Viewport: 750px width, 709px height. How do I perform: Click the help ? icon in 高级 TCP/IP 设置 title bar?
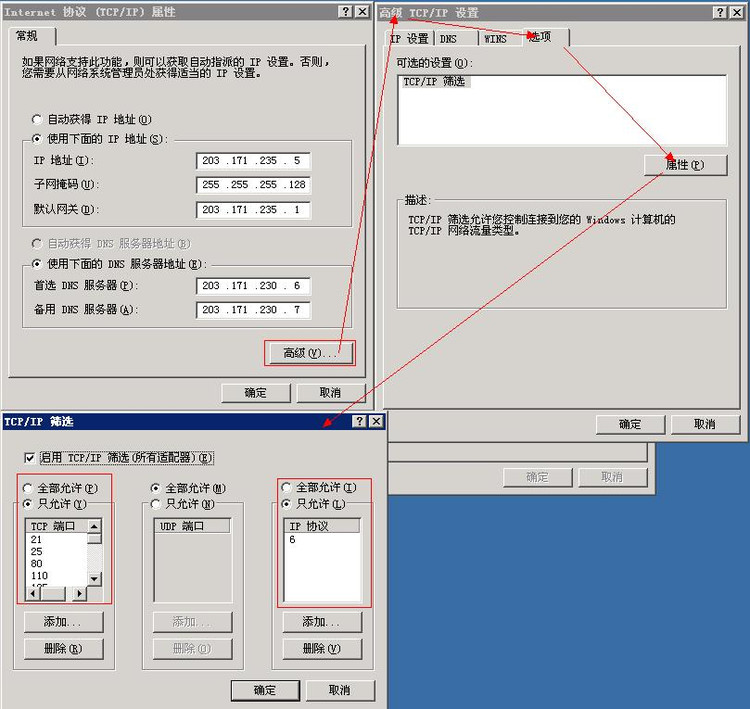[720, 12]
